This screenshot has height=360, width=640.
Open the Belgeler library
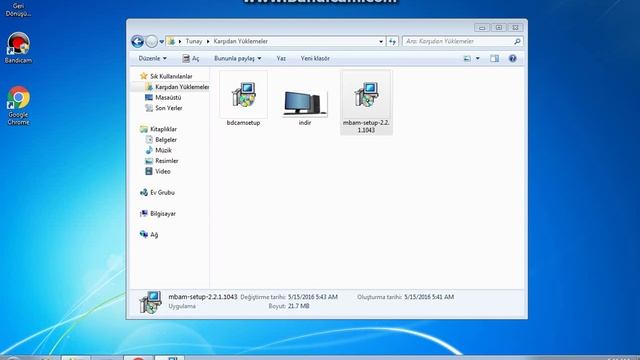166,140
